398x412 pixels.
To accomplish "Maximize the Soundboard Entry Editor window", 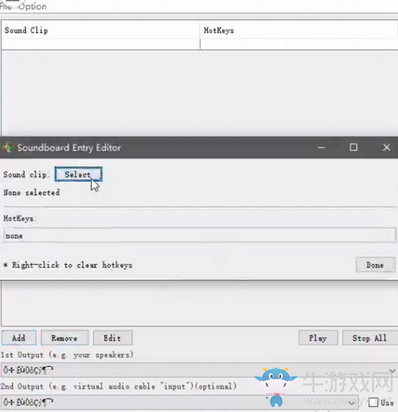I will (354, 147).
